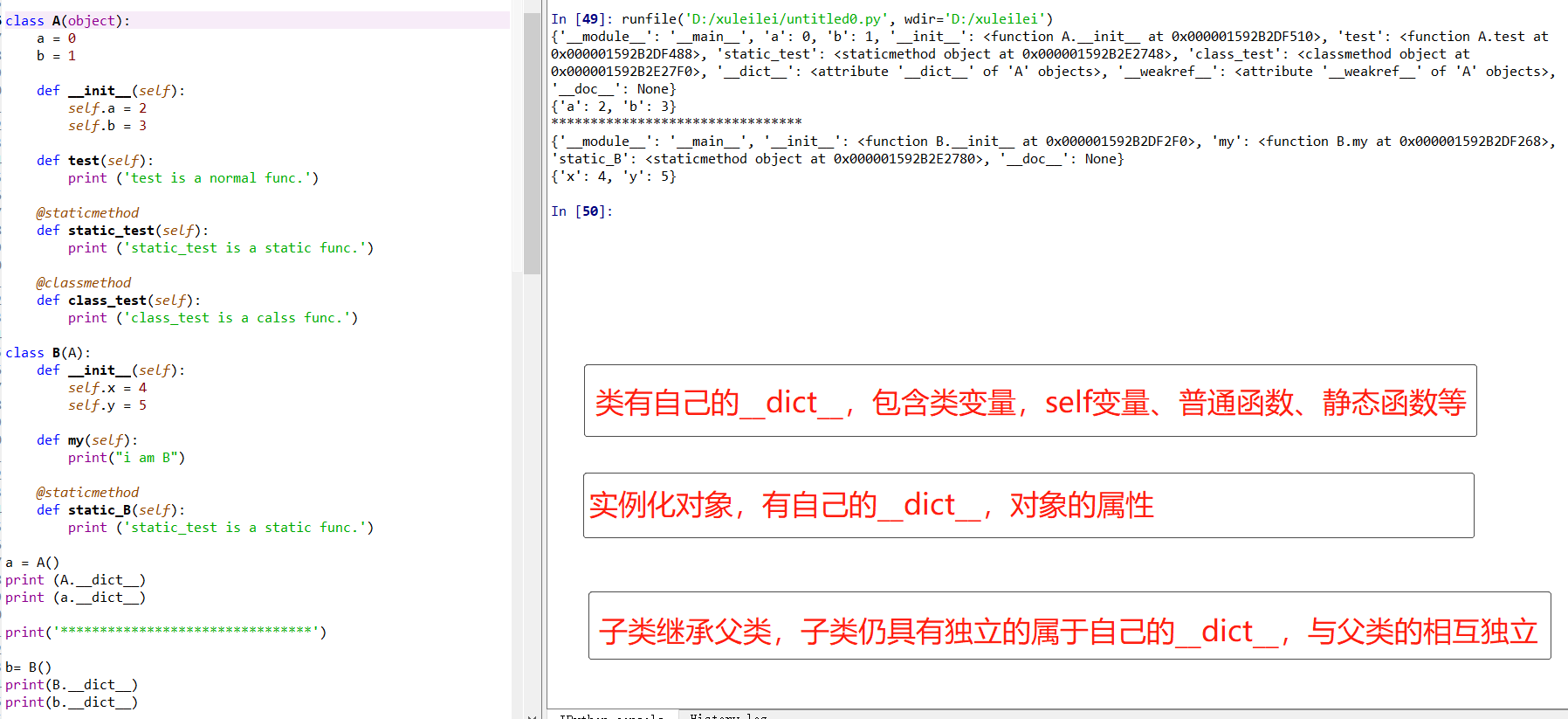Click the class variable line 'b = 1'

pyautogui.click(x=56, y=56)
